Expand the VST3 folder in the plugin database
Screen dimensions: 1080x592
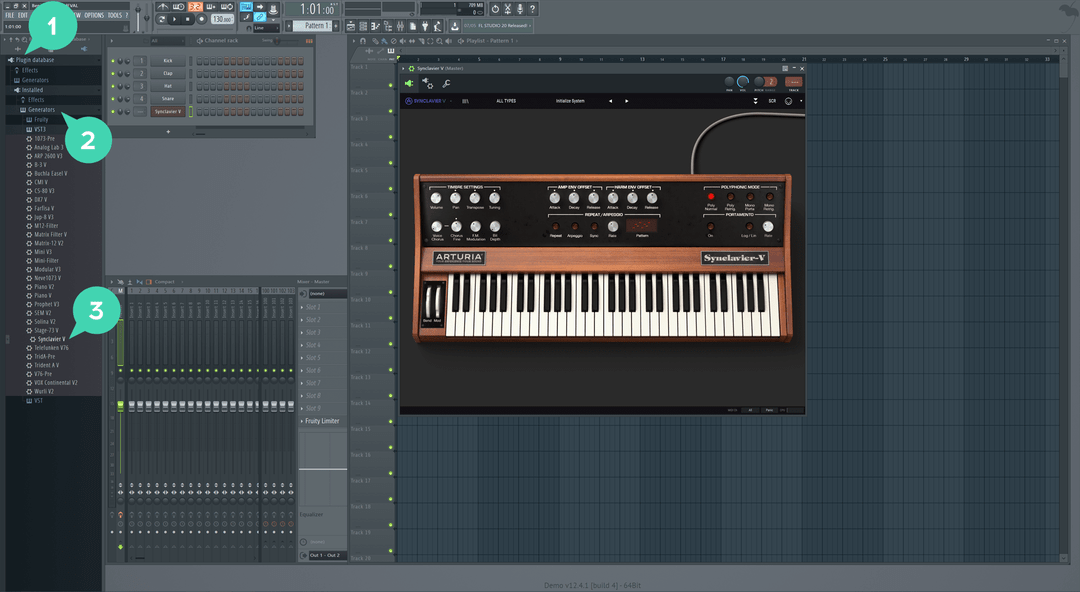tap(40, 127)
